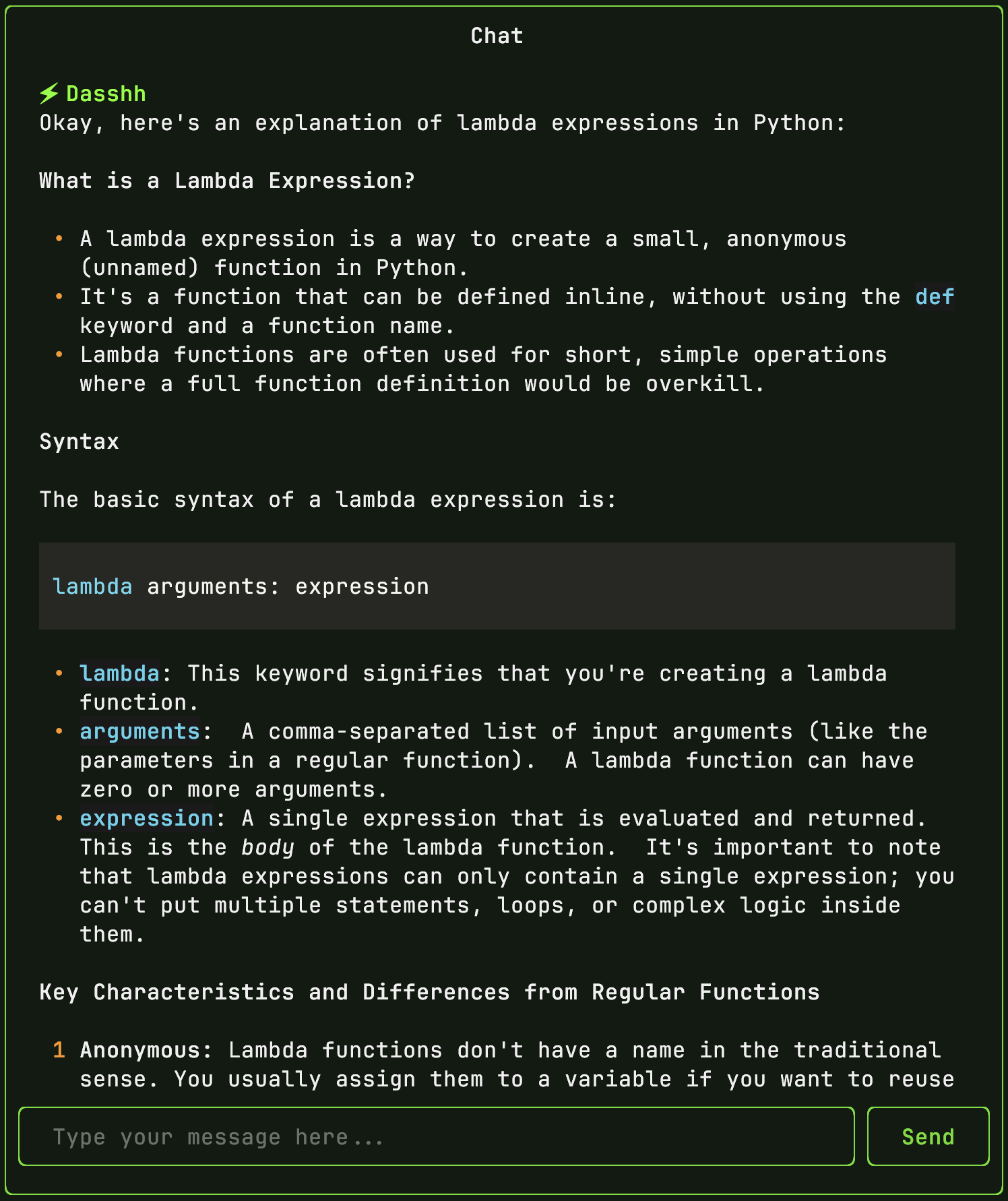This screenshot has width=1008, height=1201.
Task: Focus the 'Type your message here...' input
Action: 437,1136
